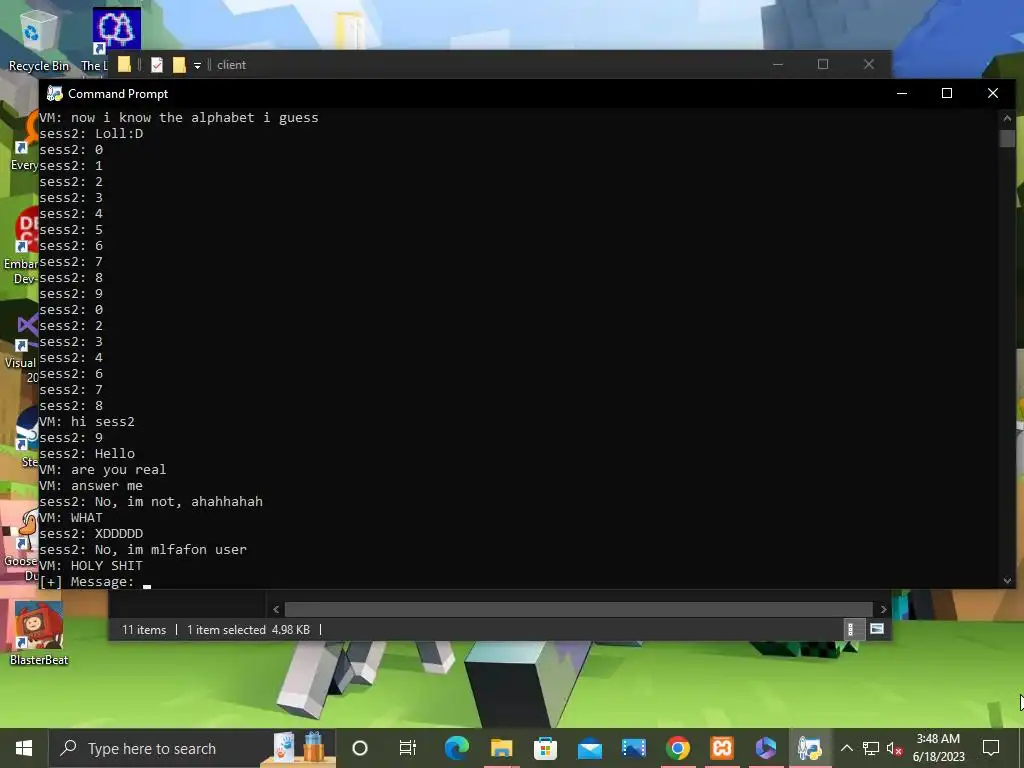This screenshot has width=1024, height=768.
Task: Open the Photos video app in taskbar
Action: pyautogui.click(x=633, y=748)
